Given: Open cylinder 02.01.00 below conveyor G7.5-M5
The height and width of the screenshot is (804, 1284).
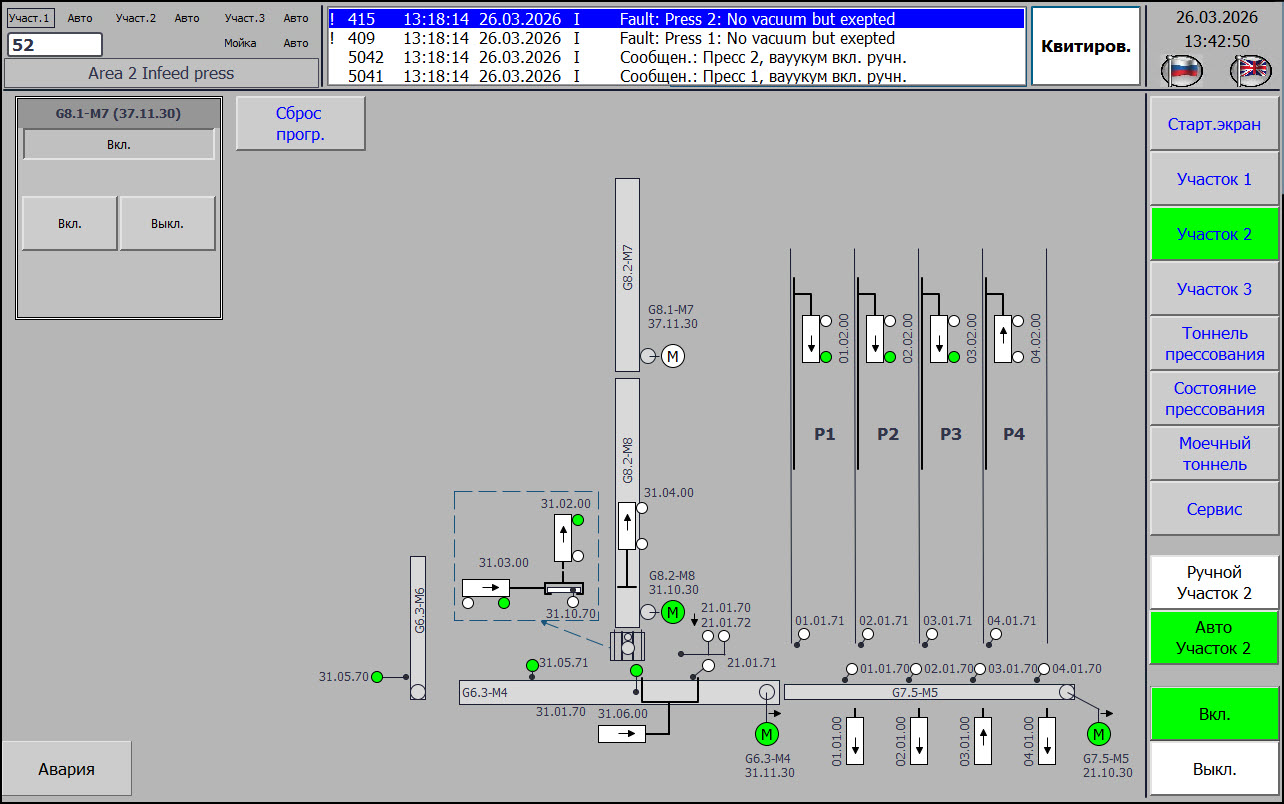Looking at the screenshot, I should [919, 740].
